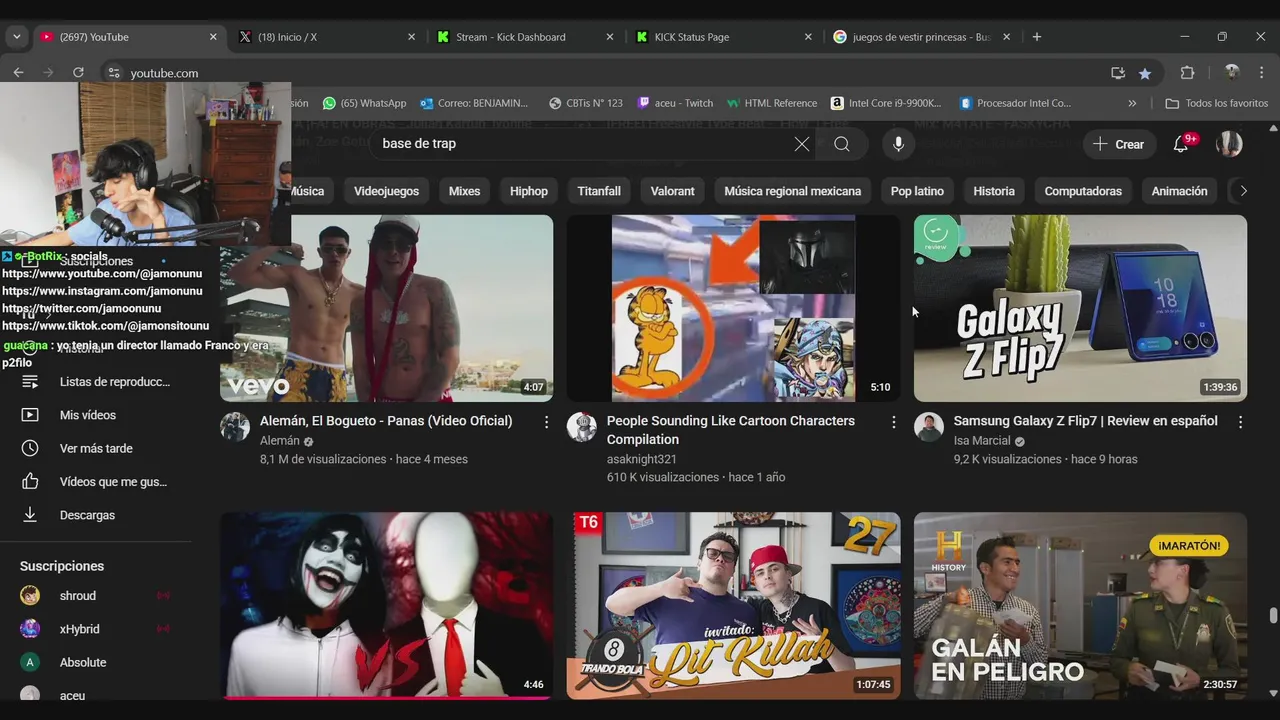The width and height of the screenshot is (1280, 720).
Task: Show next filter chips with arrow
Action: (x=1243, y=191)
